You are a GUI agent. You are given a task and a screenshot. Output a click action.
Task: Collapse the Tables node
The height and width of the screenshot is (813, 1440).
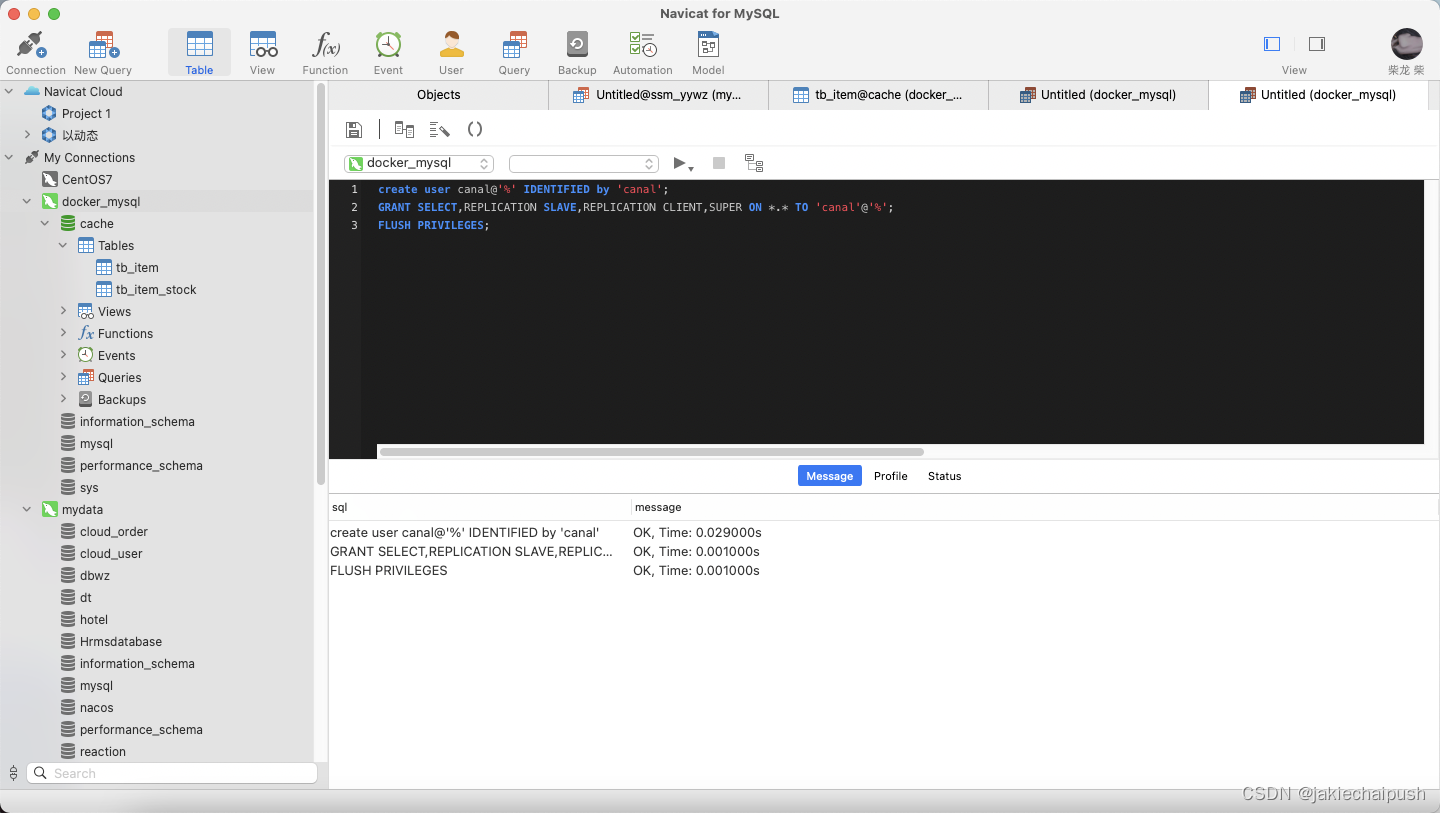pos(63,245)
